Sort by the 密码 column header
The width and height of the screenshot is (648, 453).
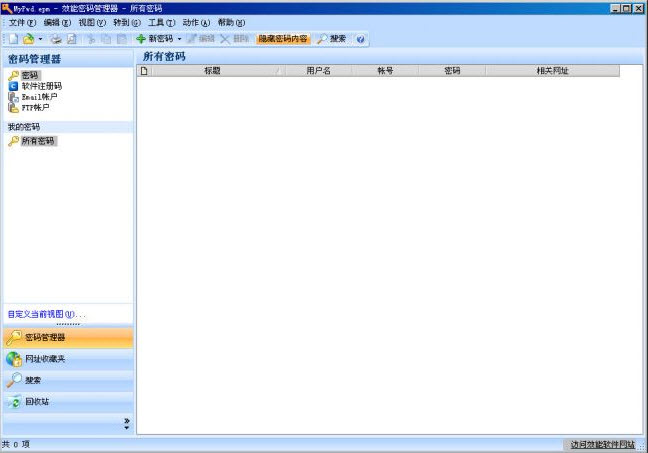[x=452, y=71]
